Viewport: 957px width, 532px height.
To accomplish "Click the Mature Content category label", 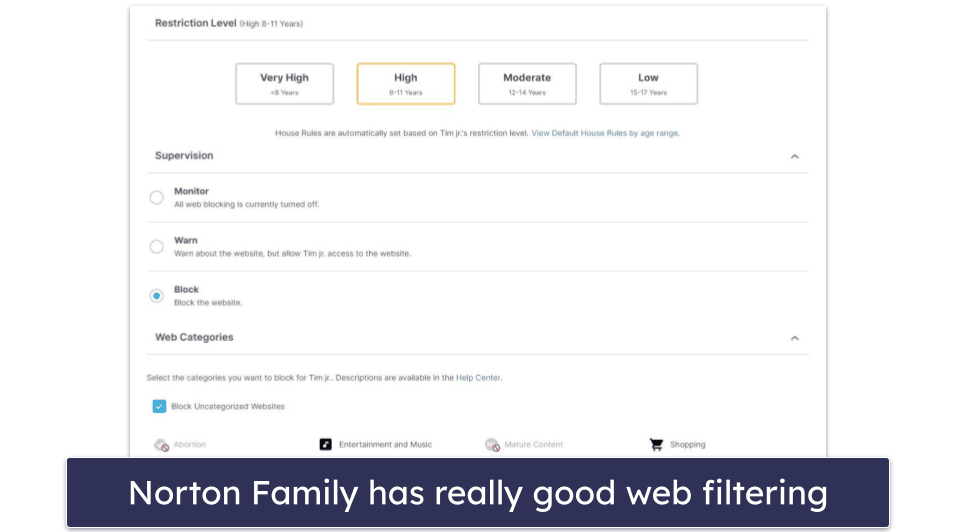I will pos(533,445).
